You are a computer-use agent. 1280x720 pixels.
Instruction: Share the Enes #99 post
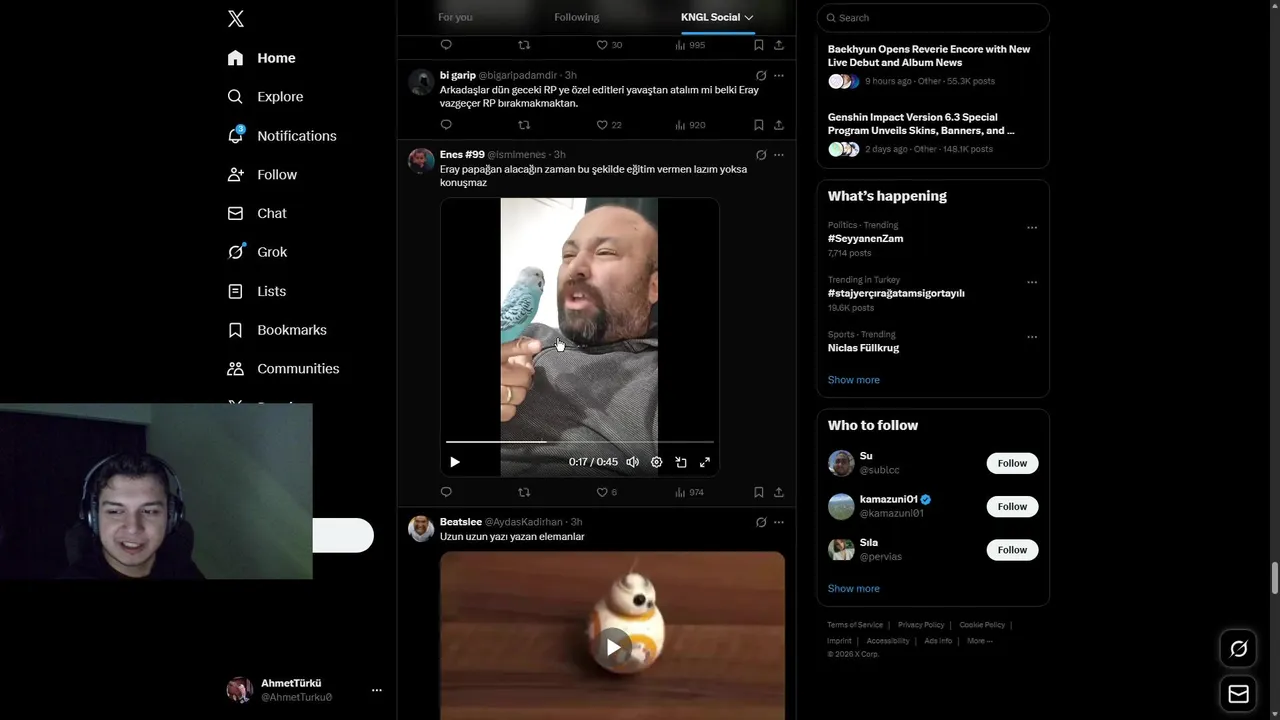point(779,492)
